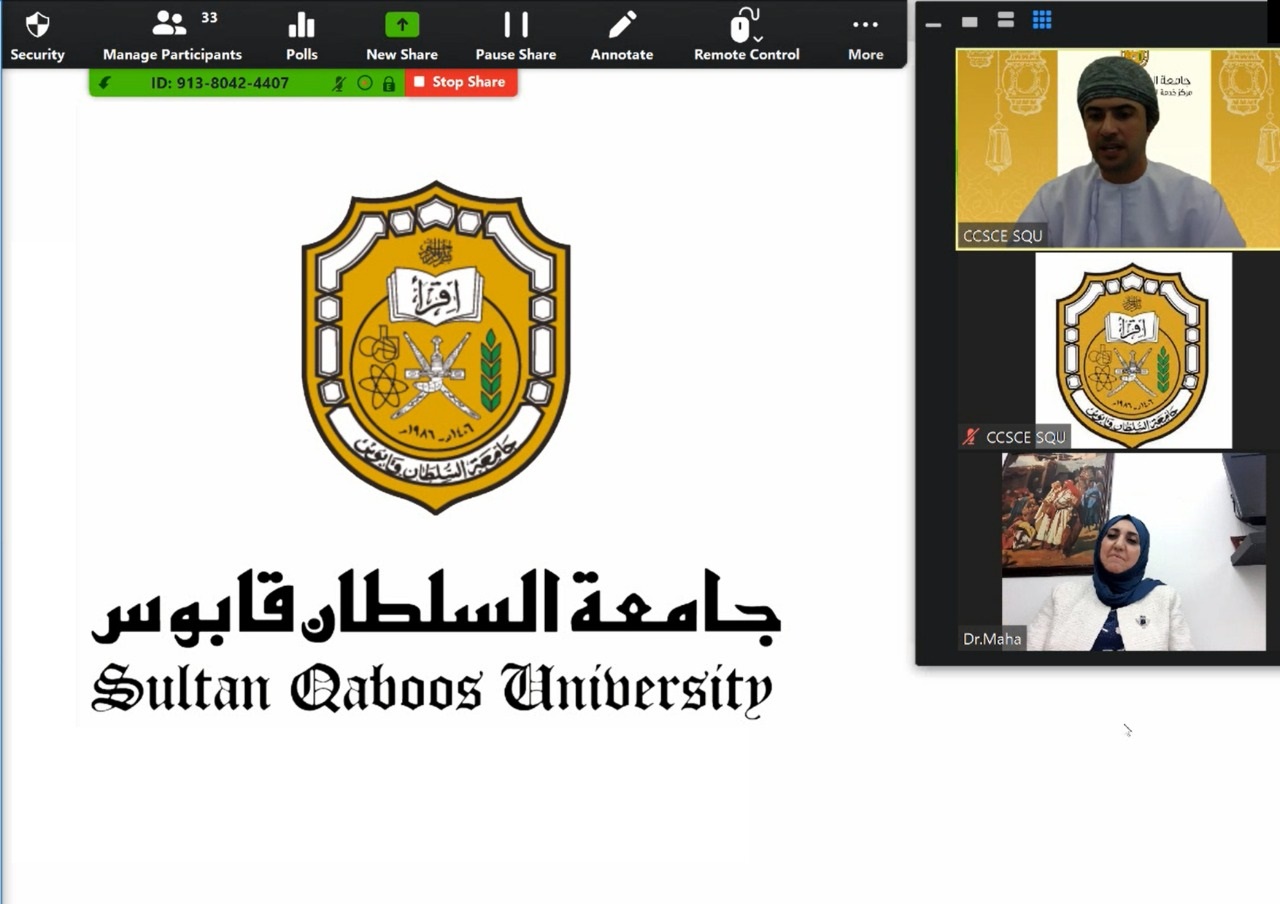Open the Security shield options
The width and height of the screenshot is (1280, 904).
[x=37, y=35]
